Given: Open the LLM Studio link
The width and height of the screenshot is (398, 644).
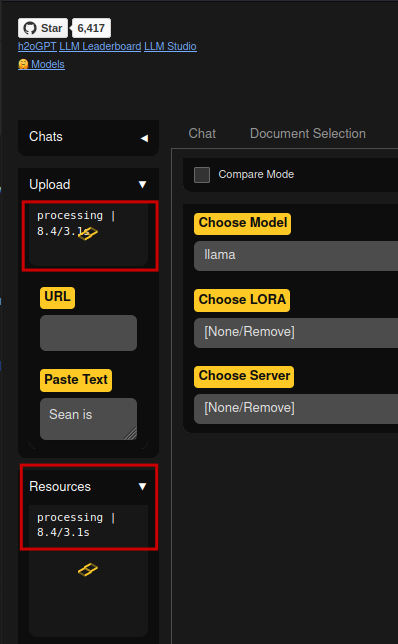Looking at the screenshot, I should coord(170,46).
